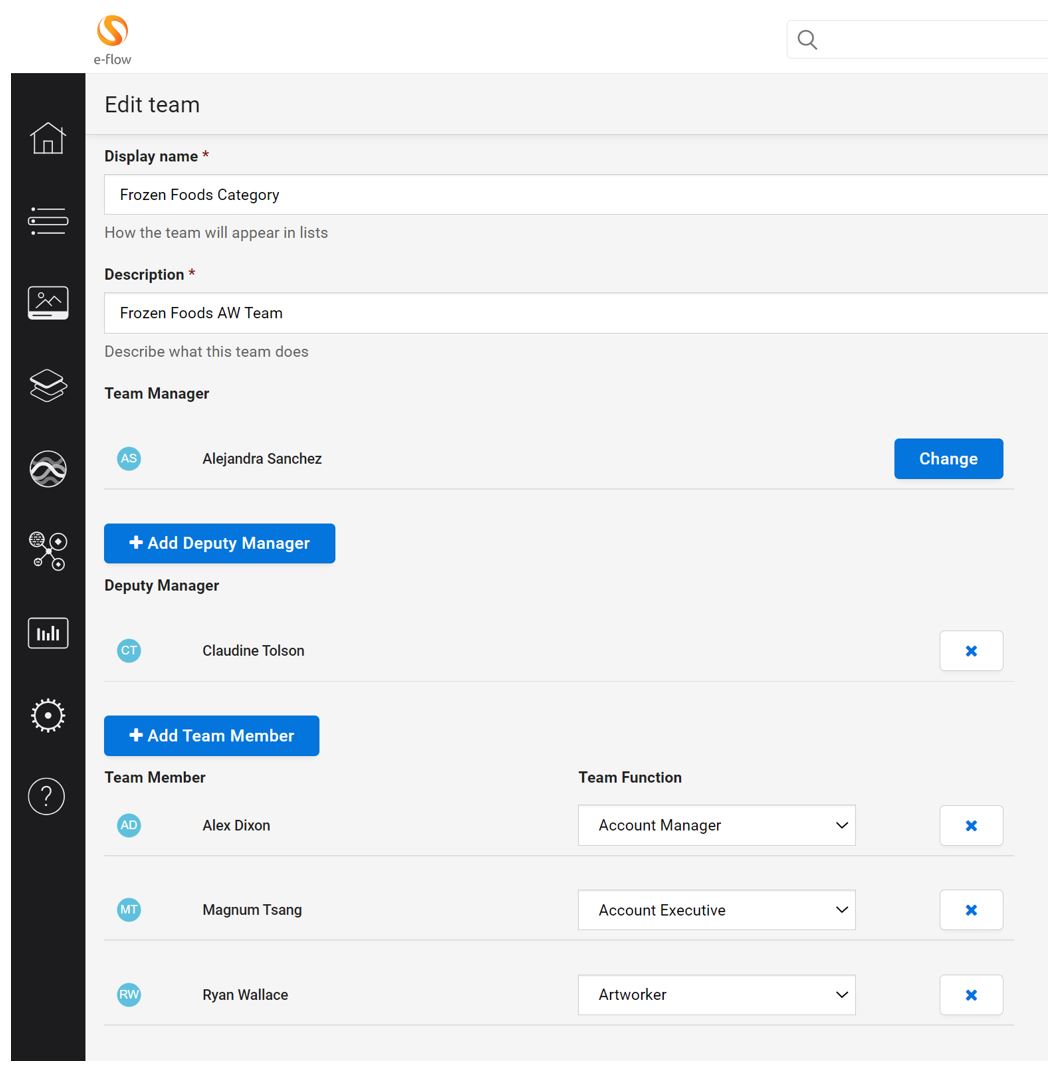The image size is (1063, 1067).
Task: Open the bar chart reports icon
Action: coord(48,634)
